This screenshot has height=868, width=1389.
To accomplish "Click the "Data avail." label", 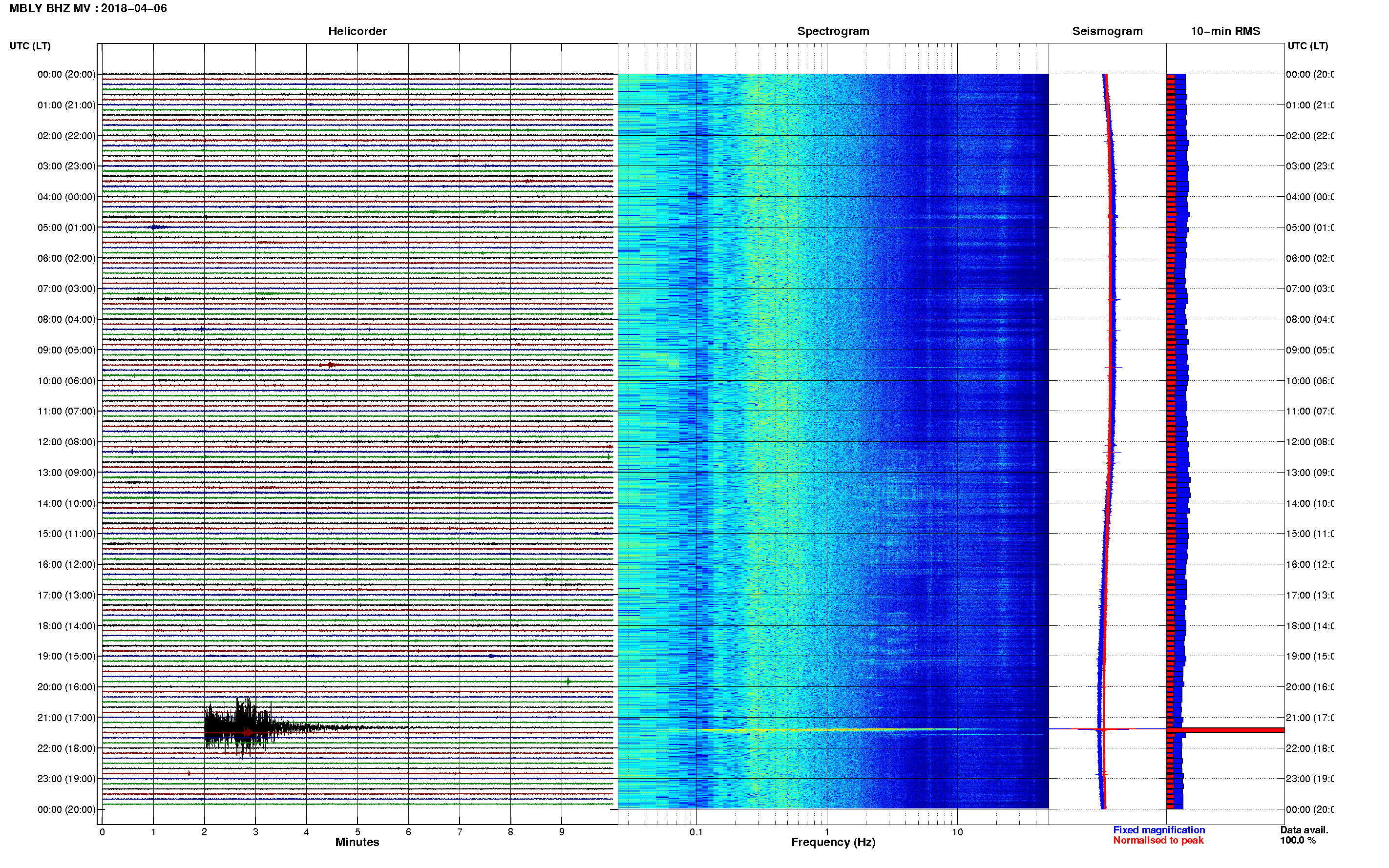I will pos(1304,830).
